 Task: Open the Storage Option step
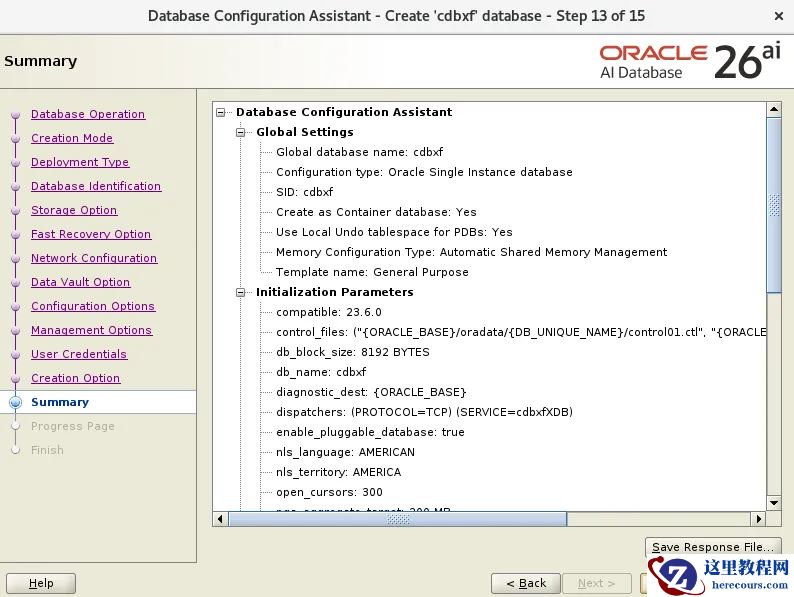[x=74, y=210]
